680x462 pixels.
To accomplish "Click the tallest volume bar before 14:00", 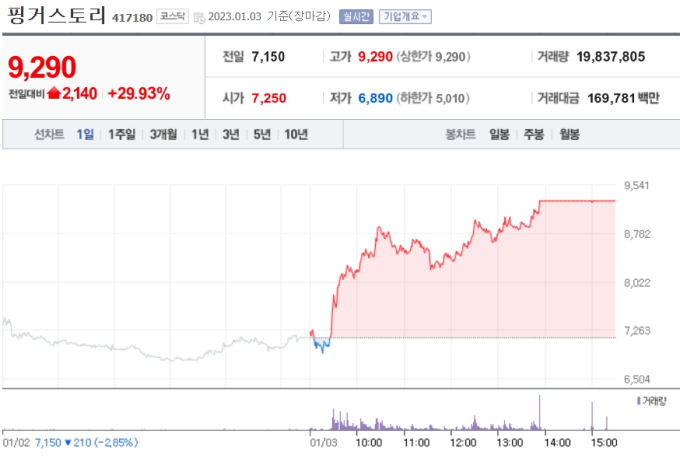I will pos(539,412).
